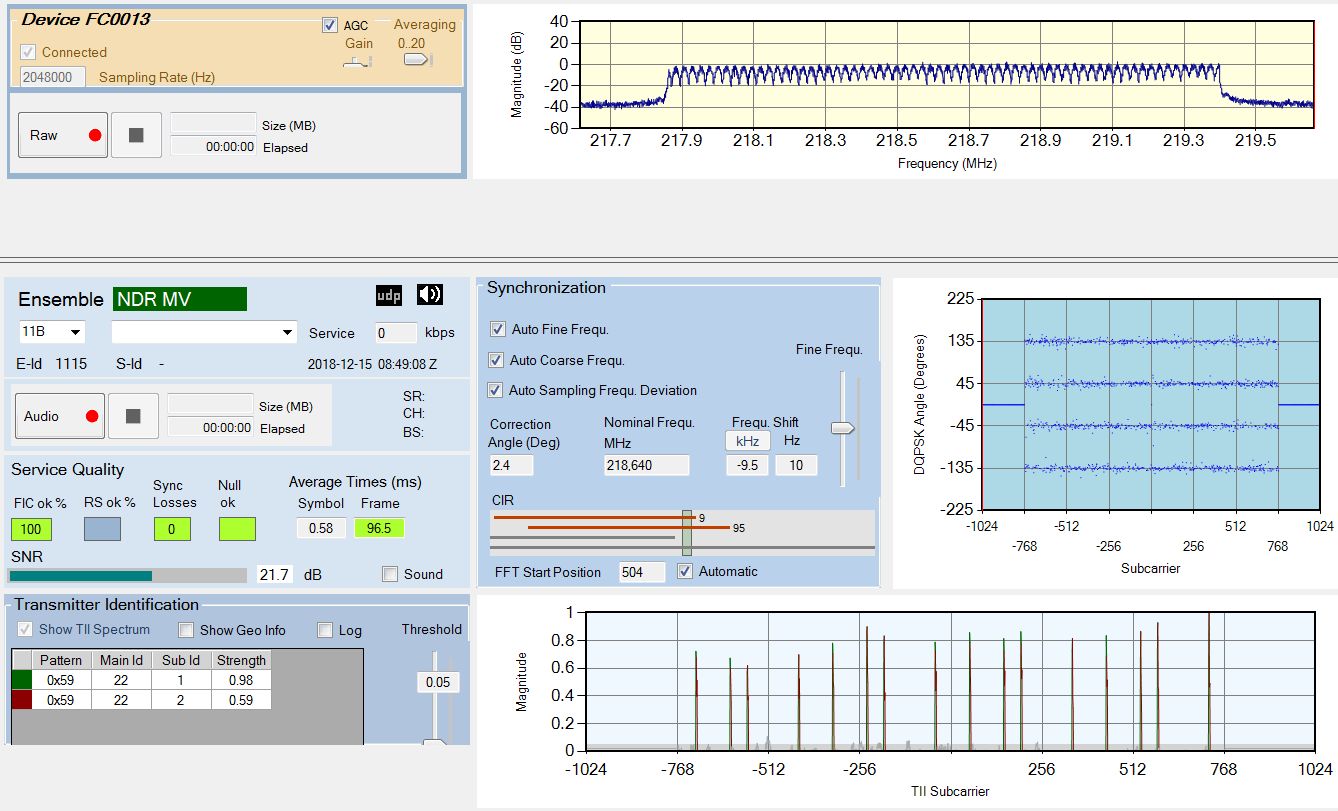The height and width of the screenshot is (811, 1338).
Task: Click the Averaging slider handle
Action: click(416, 60)
